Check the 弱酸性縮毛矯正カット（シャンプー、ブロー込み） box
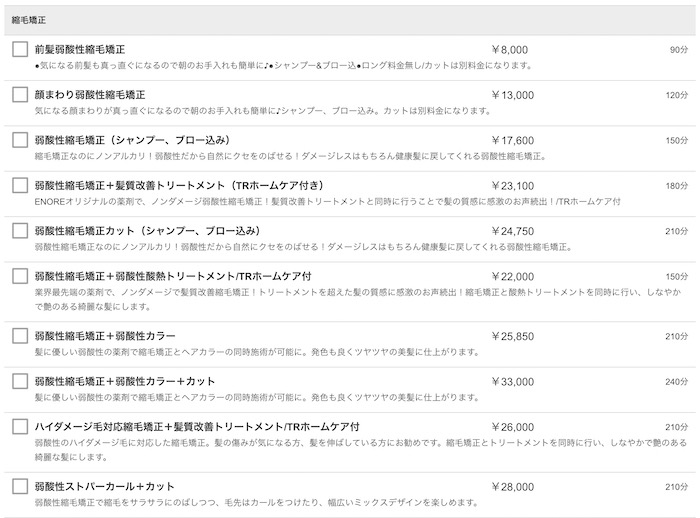 point(20,230)
